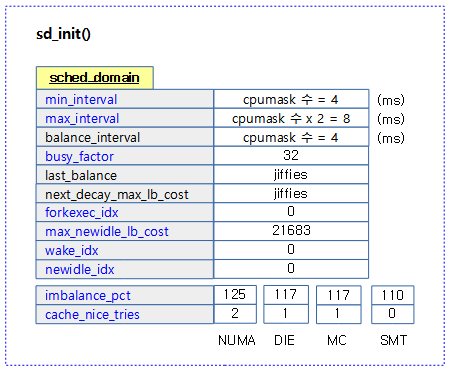Screen dimensions: 451x374
Task: Select the imbalance_pct field name
Action: coord(88,296)
